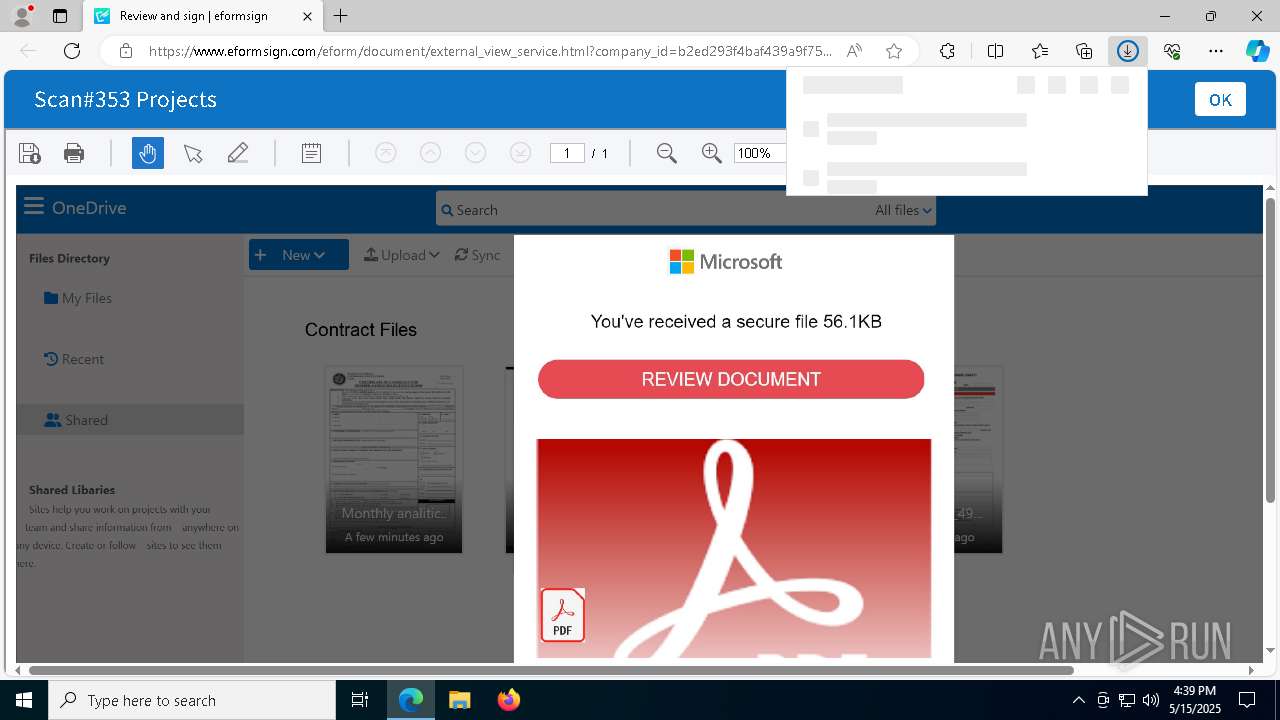
Task: Open the OneDrive hamburger menu
Action: [x=34, y=207]
